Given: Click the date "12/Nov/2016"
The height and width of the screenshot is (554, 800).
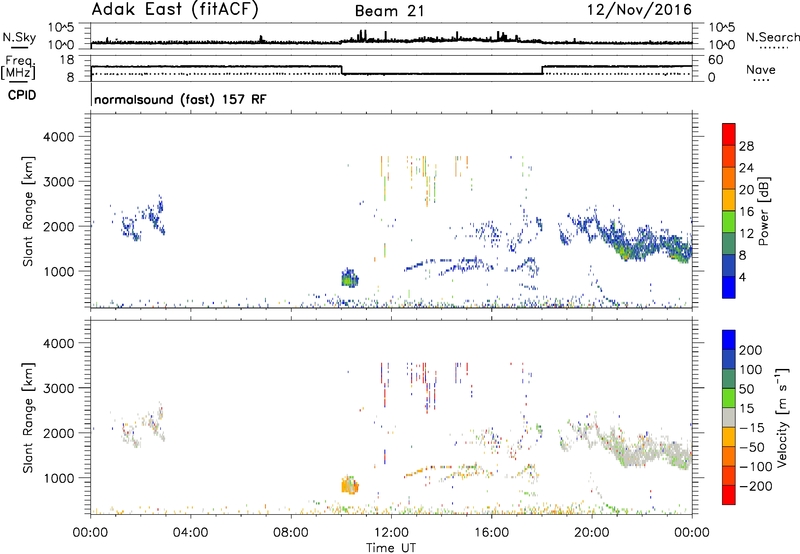Looking at the screenshot, I should [639, 9].
